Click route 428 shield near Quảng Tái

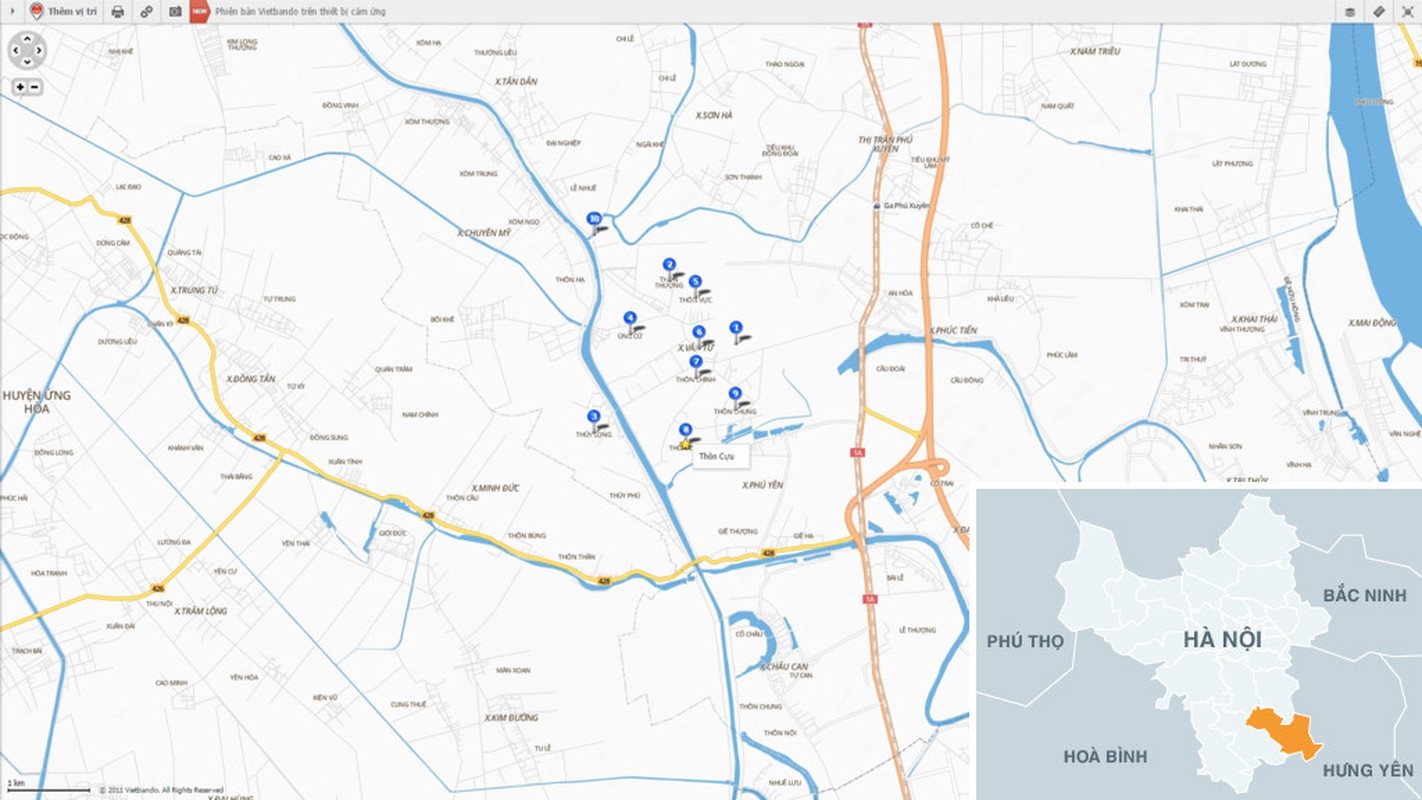tap(123, 220)
